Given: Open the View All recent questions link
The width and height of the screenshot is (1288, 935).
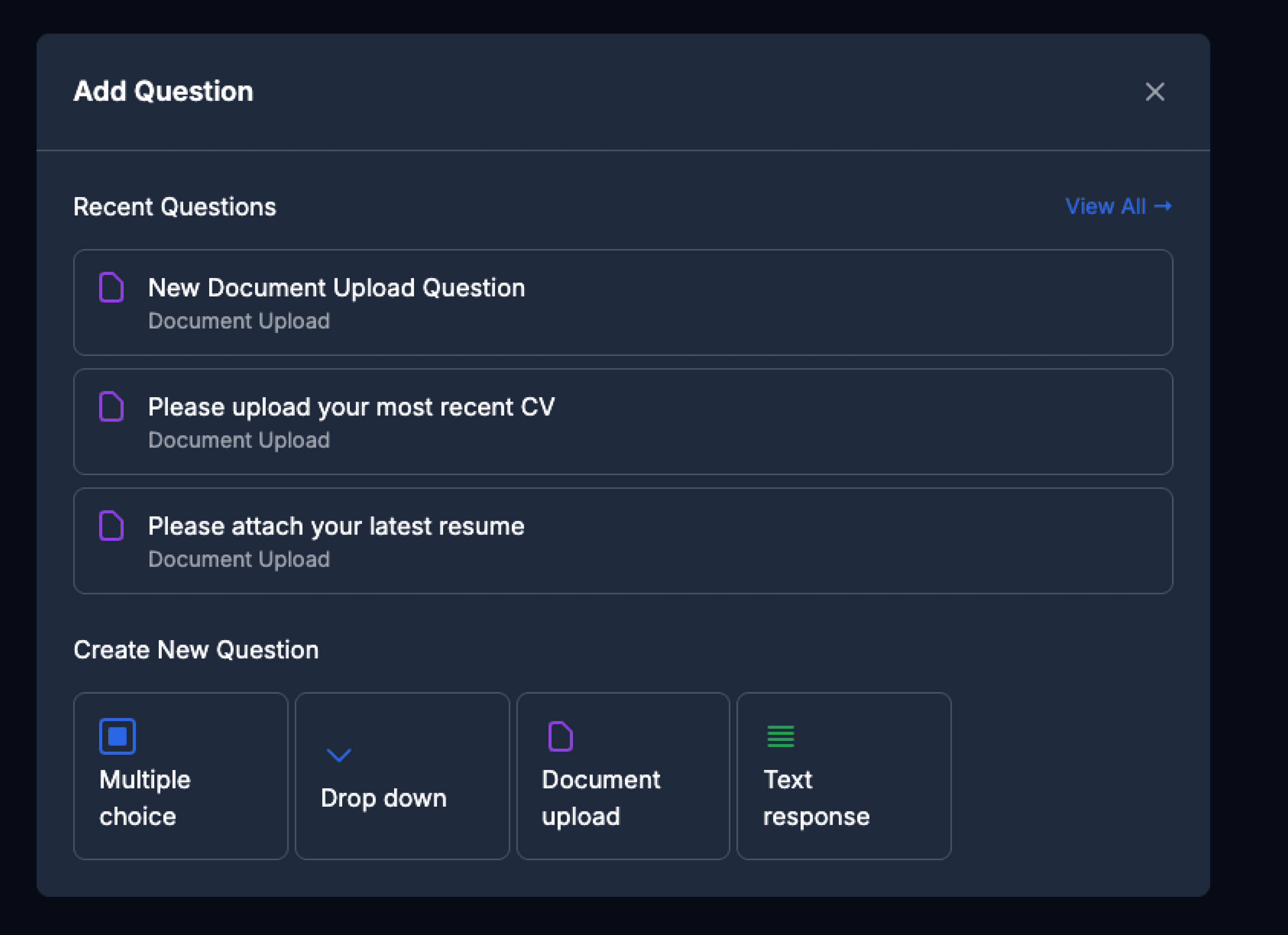Looking at the screenshot, I should tap(1106, 206).
